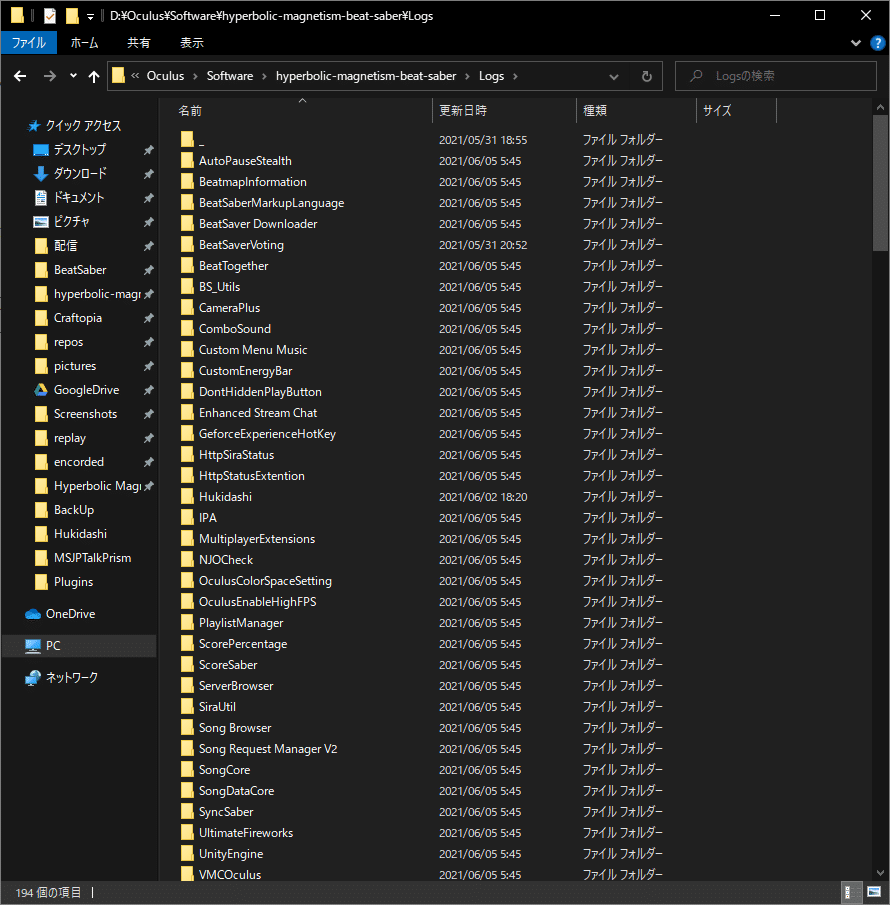
Task: Click folder icon of IPA
Action: (187, 518)
